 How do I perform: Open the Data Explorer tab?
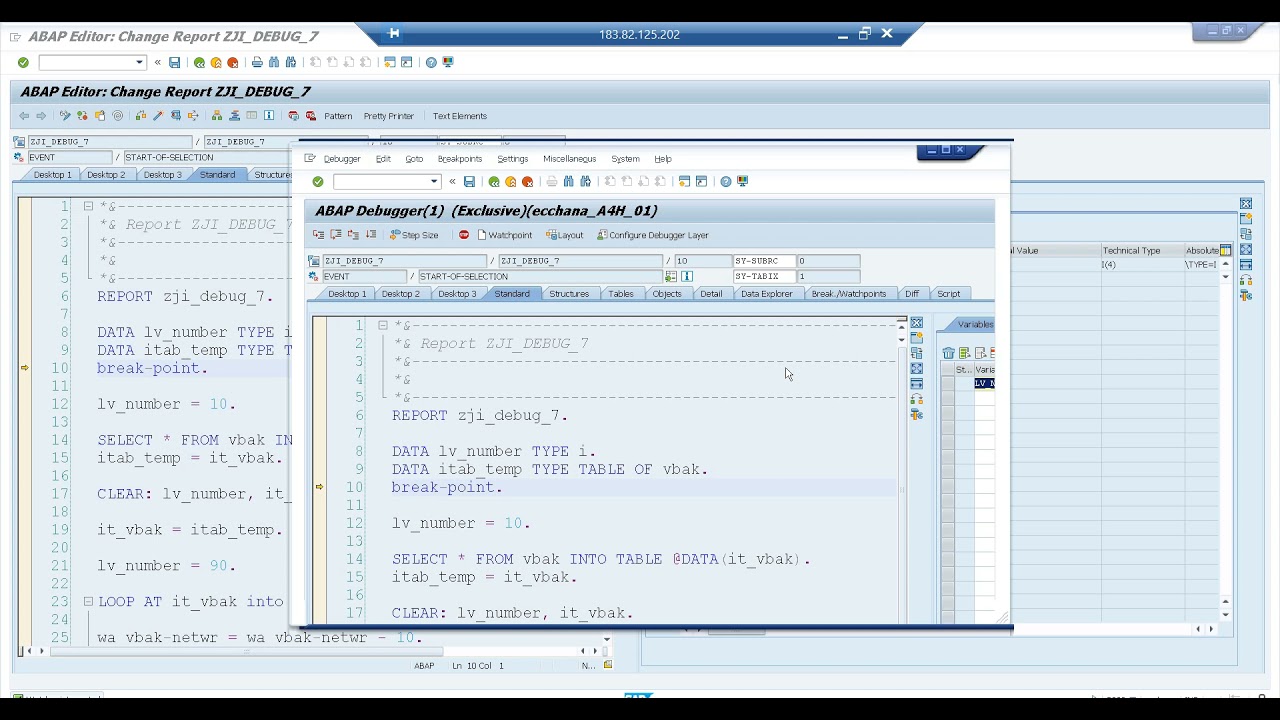click(766, 294)
